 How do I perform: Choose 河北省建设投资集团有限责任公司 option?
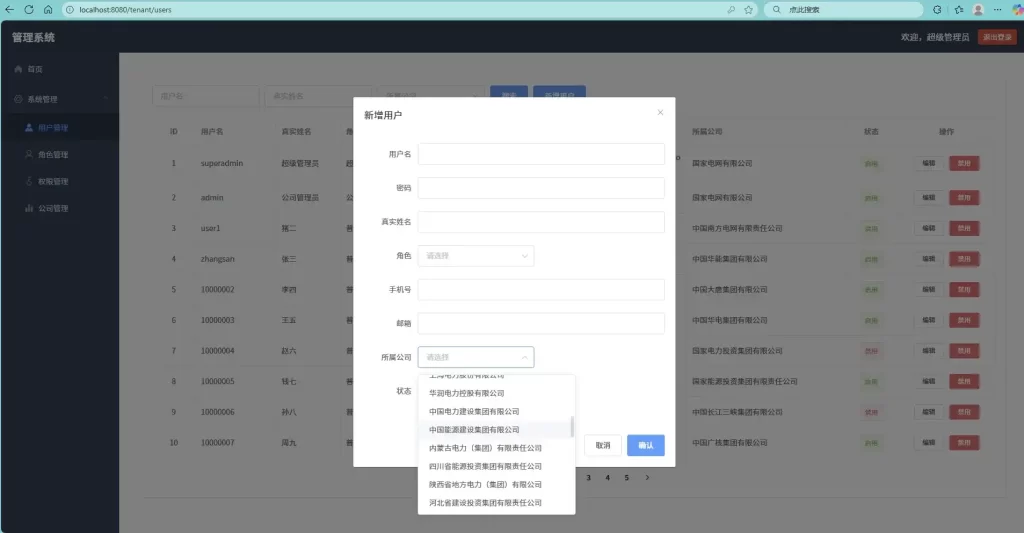pyautogui.click(x=496, y=503)
